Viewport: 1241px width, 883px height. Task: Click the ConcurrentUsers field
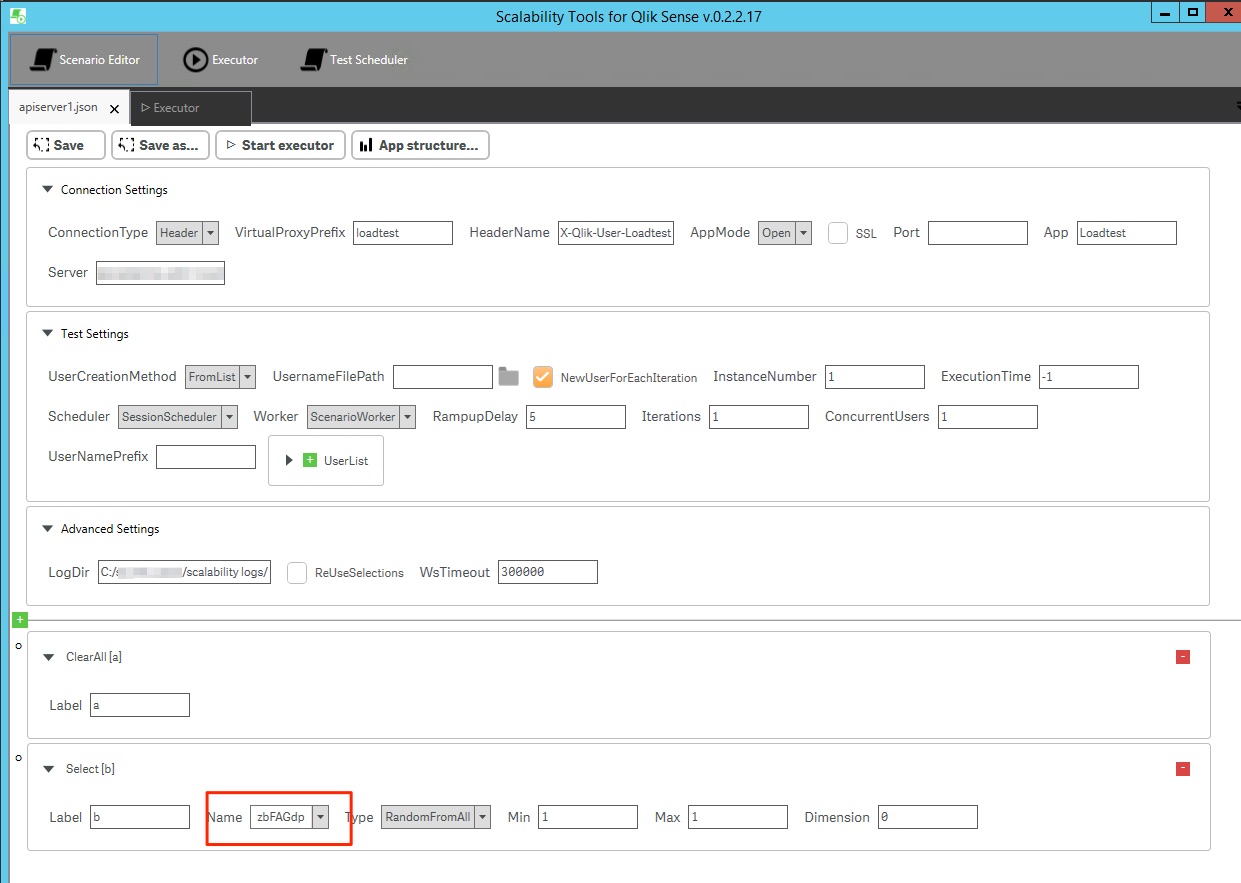click(x=988, y=417)
